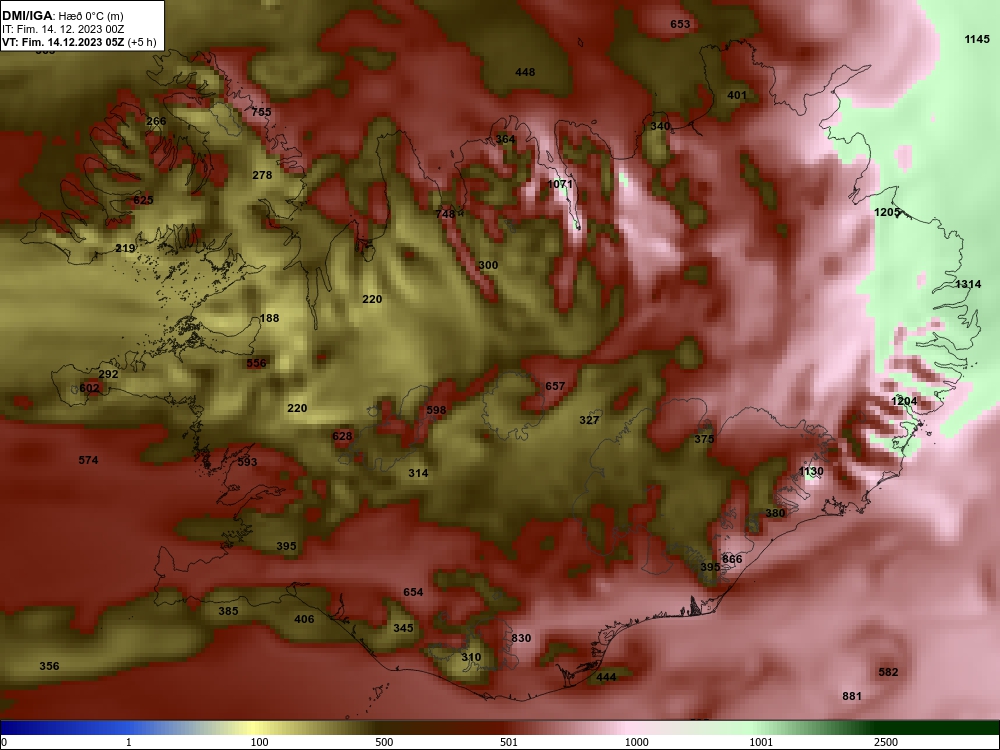Select the 300 map value
The width and height of the screenshot is (1000, 750).
click(488, 265)
